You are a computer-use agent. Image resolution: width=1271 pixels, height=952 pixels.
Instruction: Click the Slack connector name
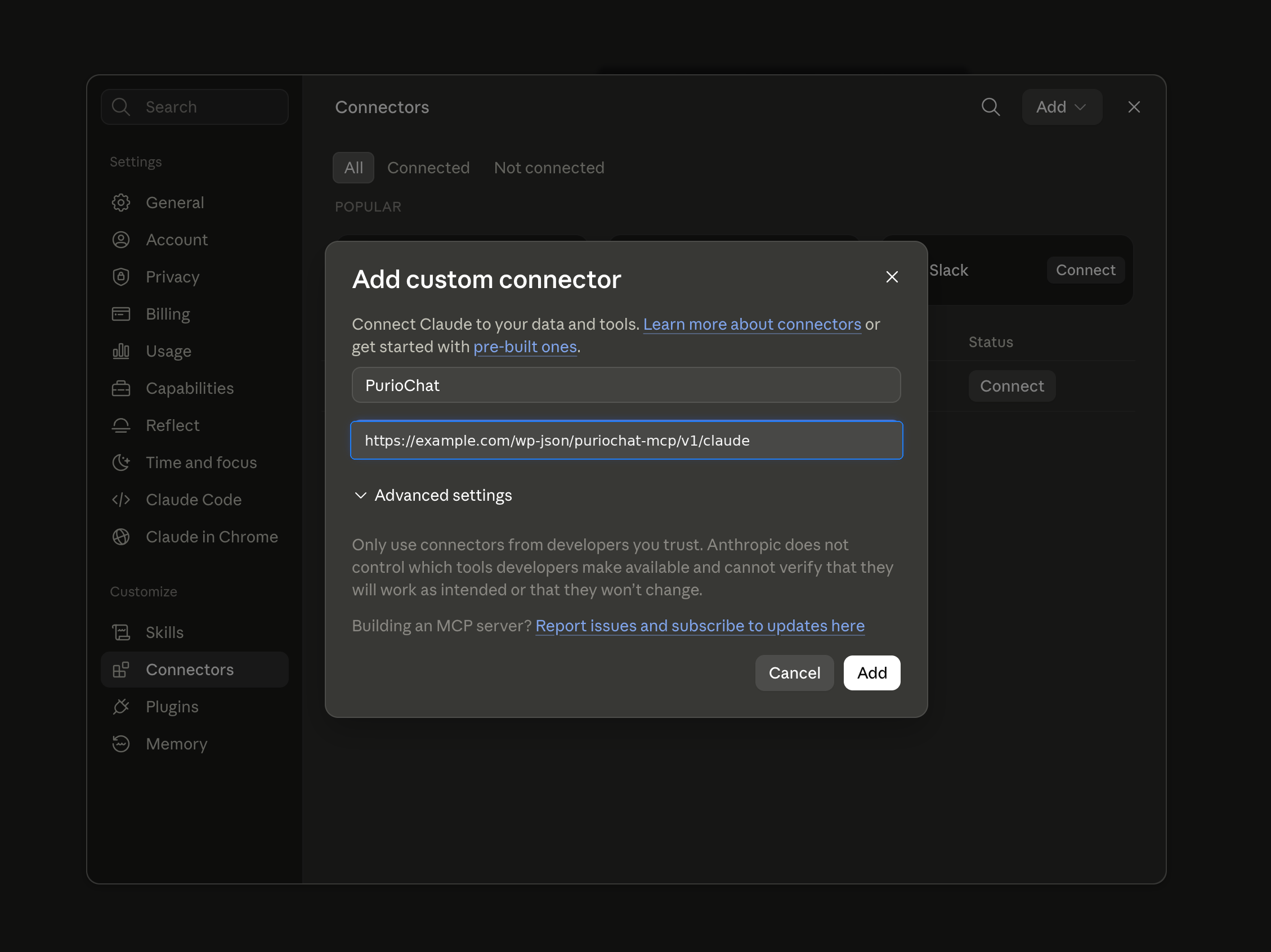pos(948,271)
